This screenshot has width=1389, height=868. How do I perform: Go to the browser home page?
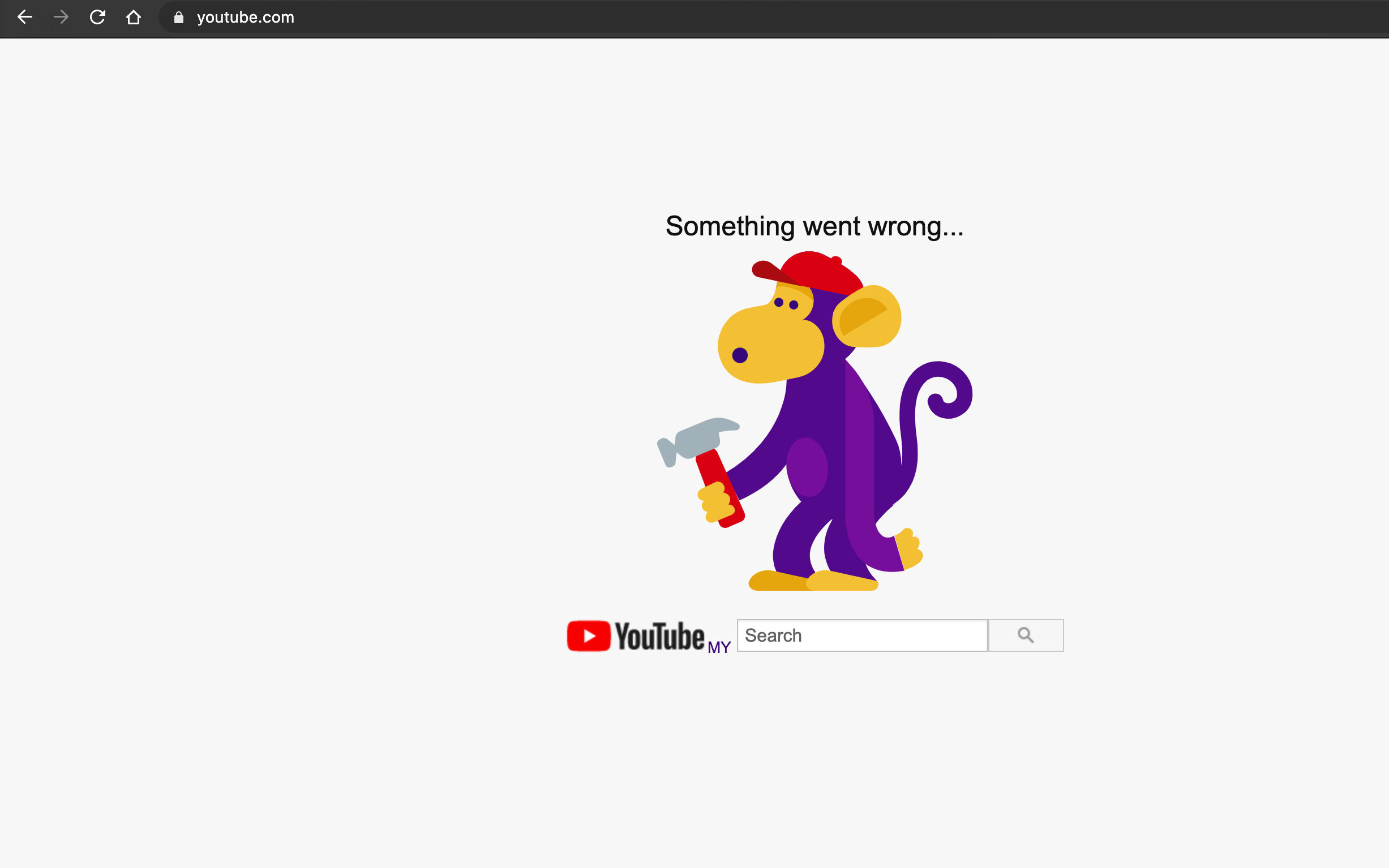coord(133,17)
